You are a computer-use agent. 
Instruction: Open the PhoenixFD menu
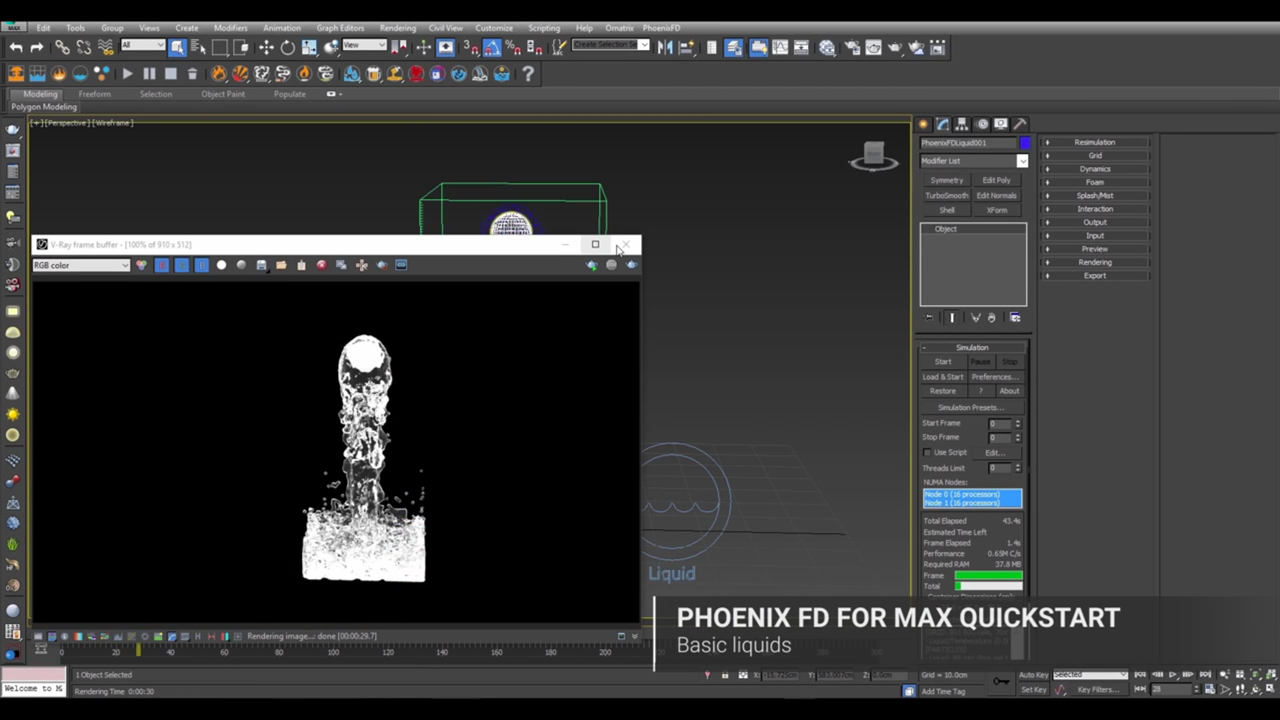(661, 28)
